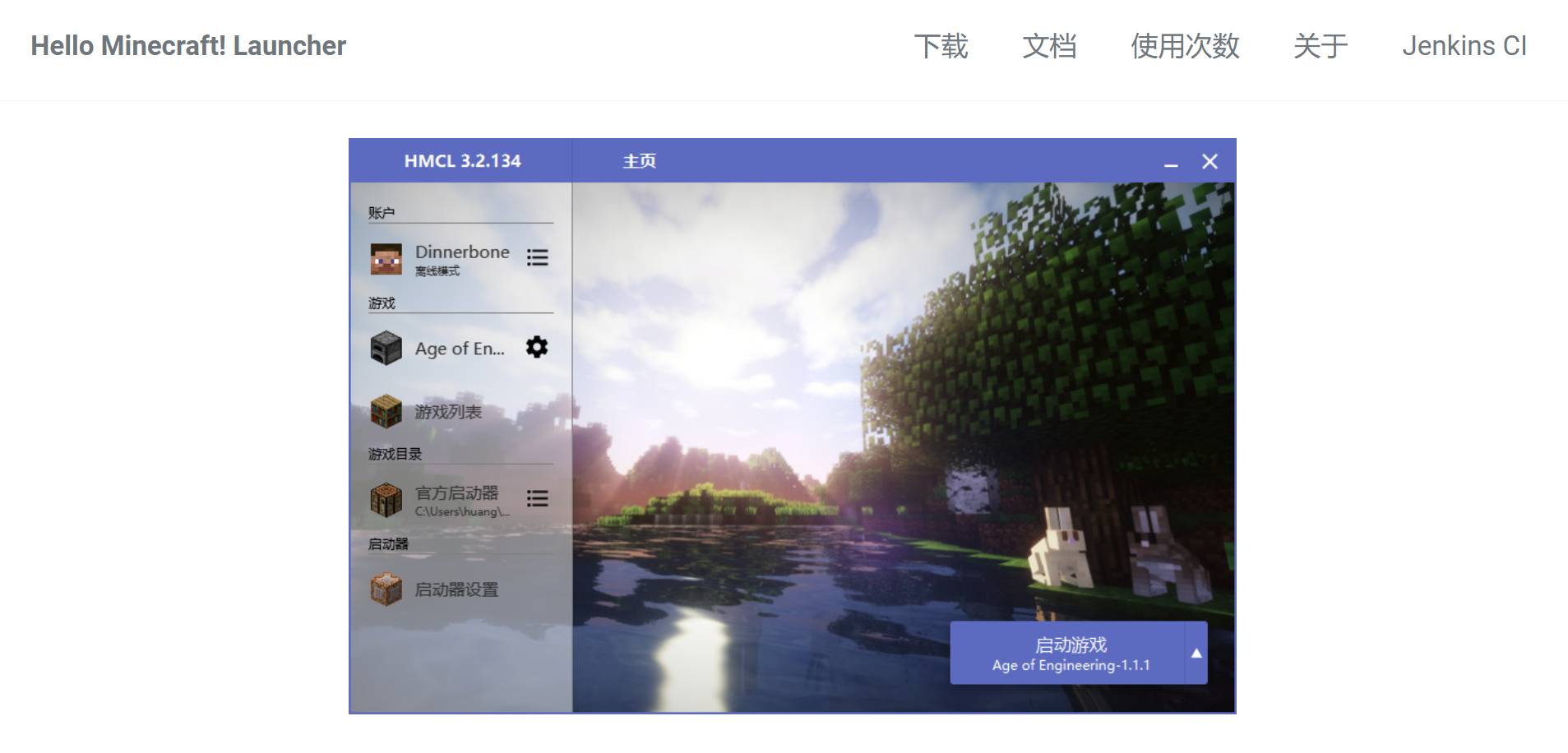Image resolution: width=1568 pixels, height=753 pixels.
Task: Click the crafting table icon for 官方启动器
Action: [x=386, y=500]
